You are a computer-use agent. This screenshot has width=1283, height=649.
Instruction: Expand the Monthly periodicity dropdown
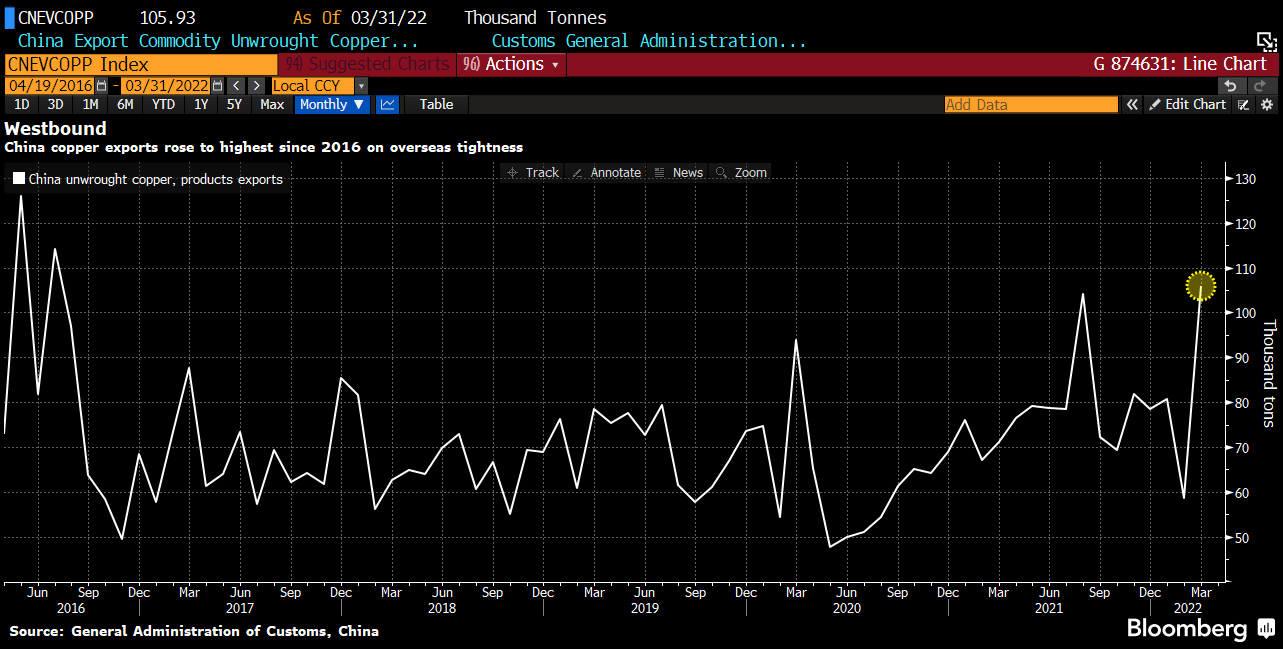pos(332,105)
